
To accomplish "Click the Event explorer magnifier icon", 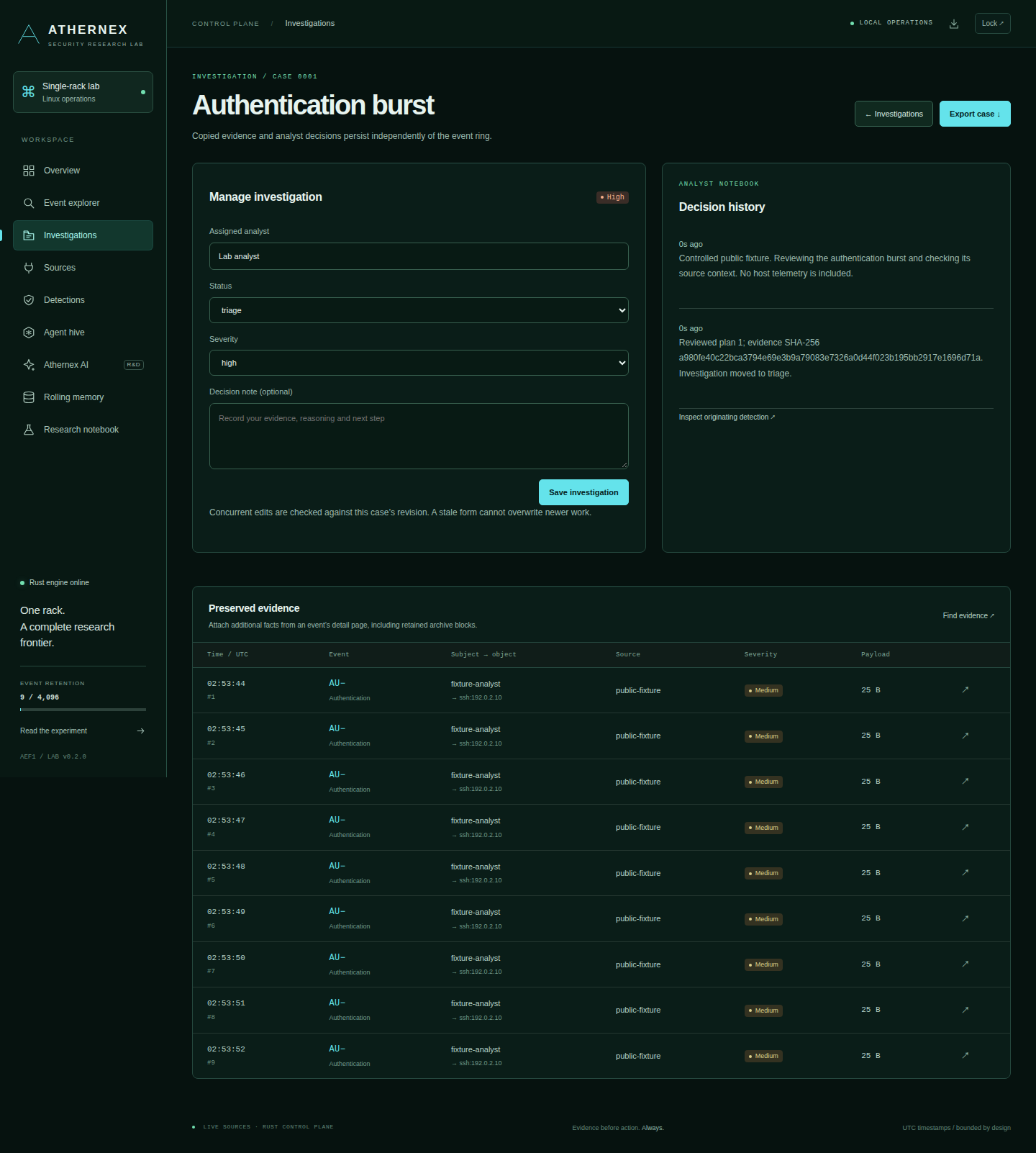I will (29, 203).
